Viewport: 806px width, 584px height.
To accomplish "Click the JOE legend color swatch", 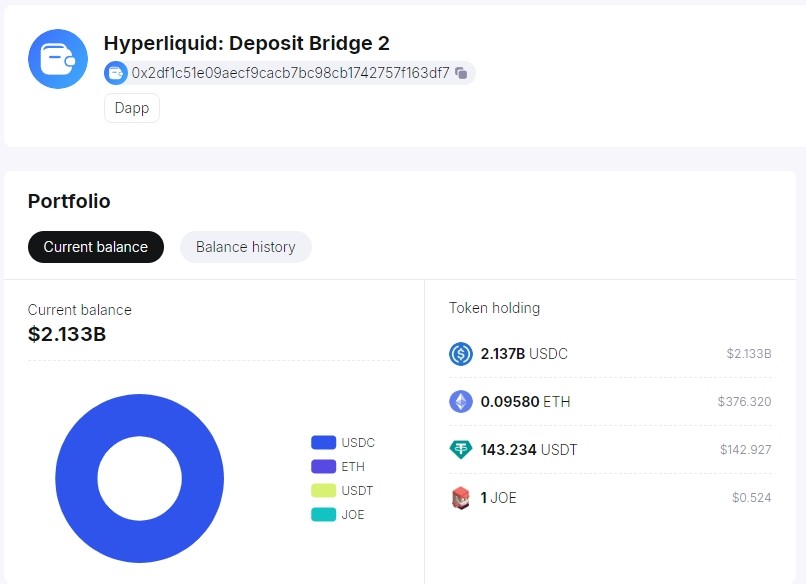I will tap(323, 515).
